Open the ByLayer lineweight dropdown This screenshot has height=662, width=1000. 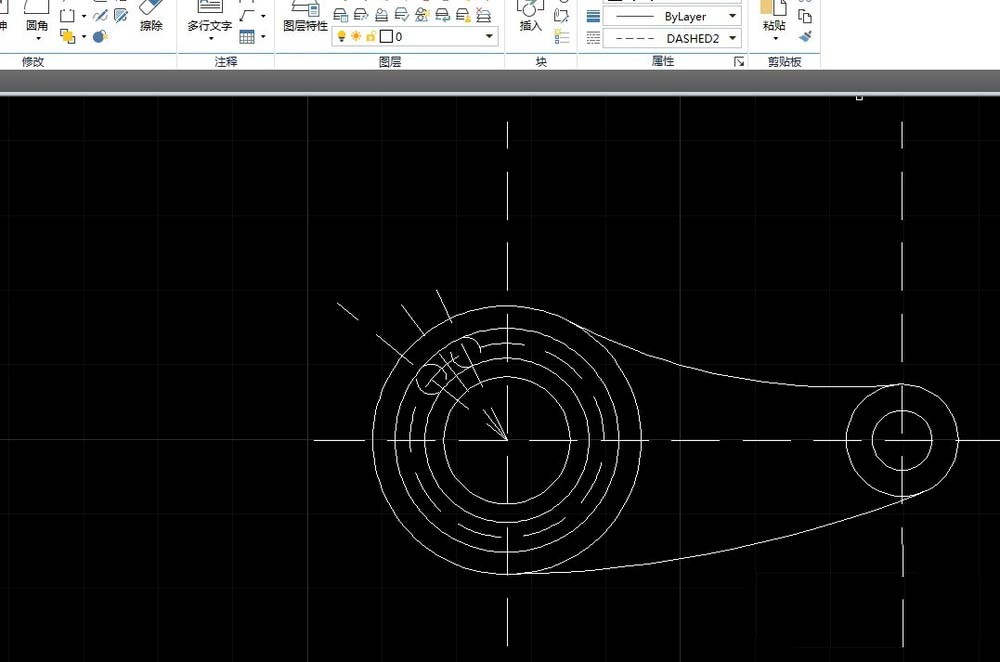pos(733,16)
